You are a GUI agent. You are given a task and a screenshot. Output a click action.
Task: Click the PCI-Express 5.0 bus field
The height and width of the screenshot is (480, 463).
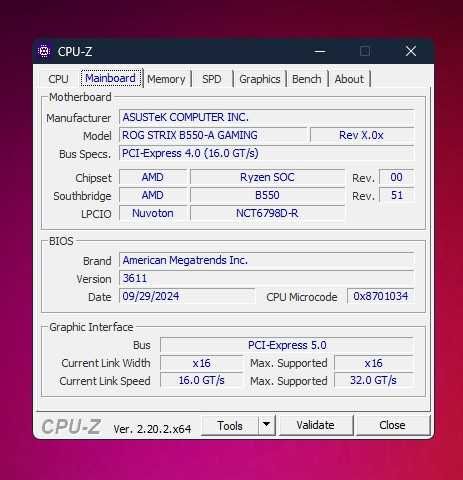pyautogui.click(x=287, y=345)
